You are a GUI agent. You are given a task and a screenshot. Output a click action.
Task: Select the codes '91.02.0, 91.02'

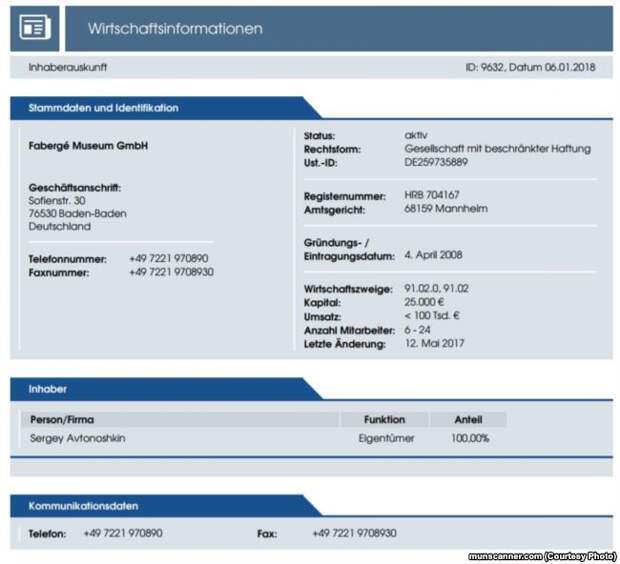pyautogui.click(x=437, y=288)
